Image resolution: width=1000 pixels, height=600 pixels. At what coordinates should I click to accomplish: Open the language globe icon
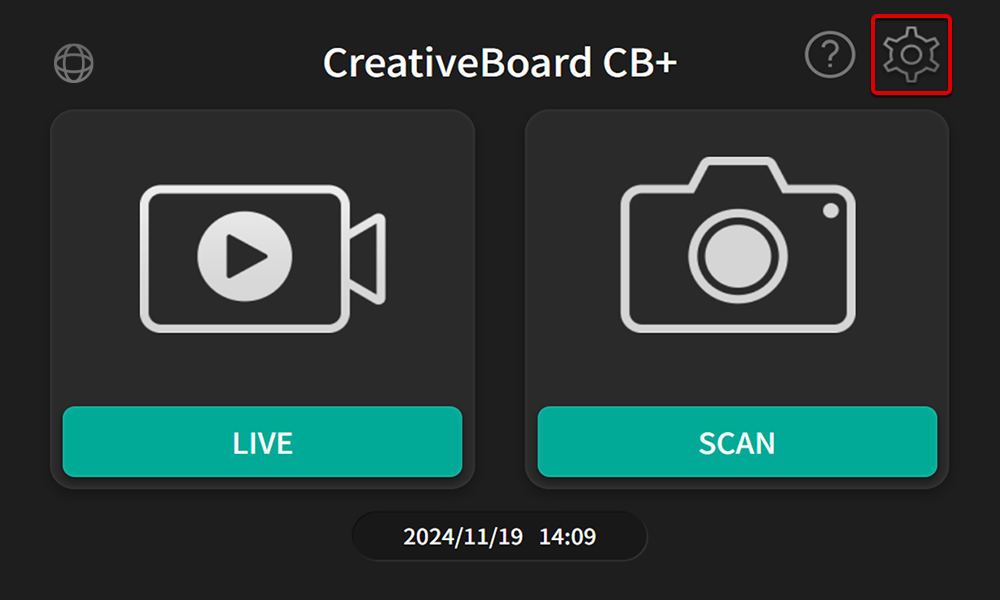click(73, 63)
